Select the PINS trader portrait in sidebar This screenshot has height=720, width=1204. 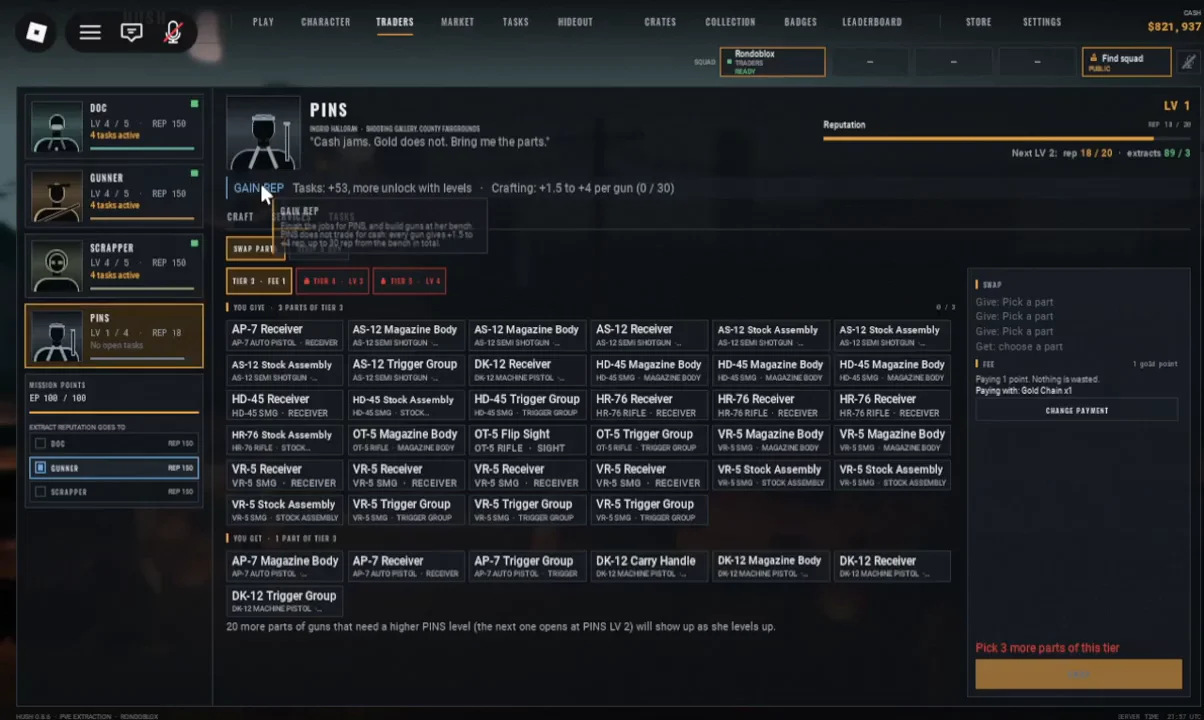pos(57,336)
